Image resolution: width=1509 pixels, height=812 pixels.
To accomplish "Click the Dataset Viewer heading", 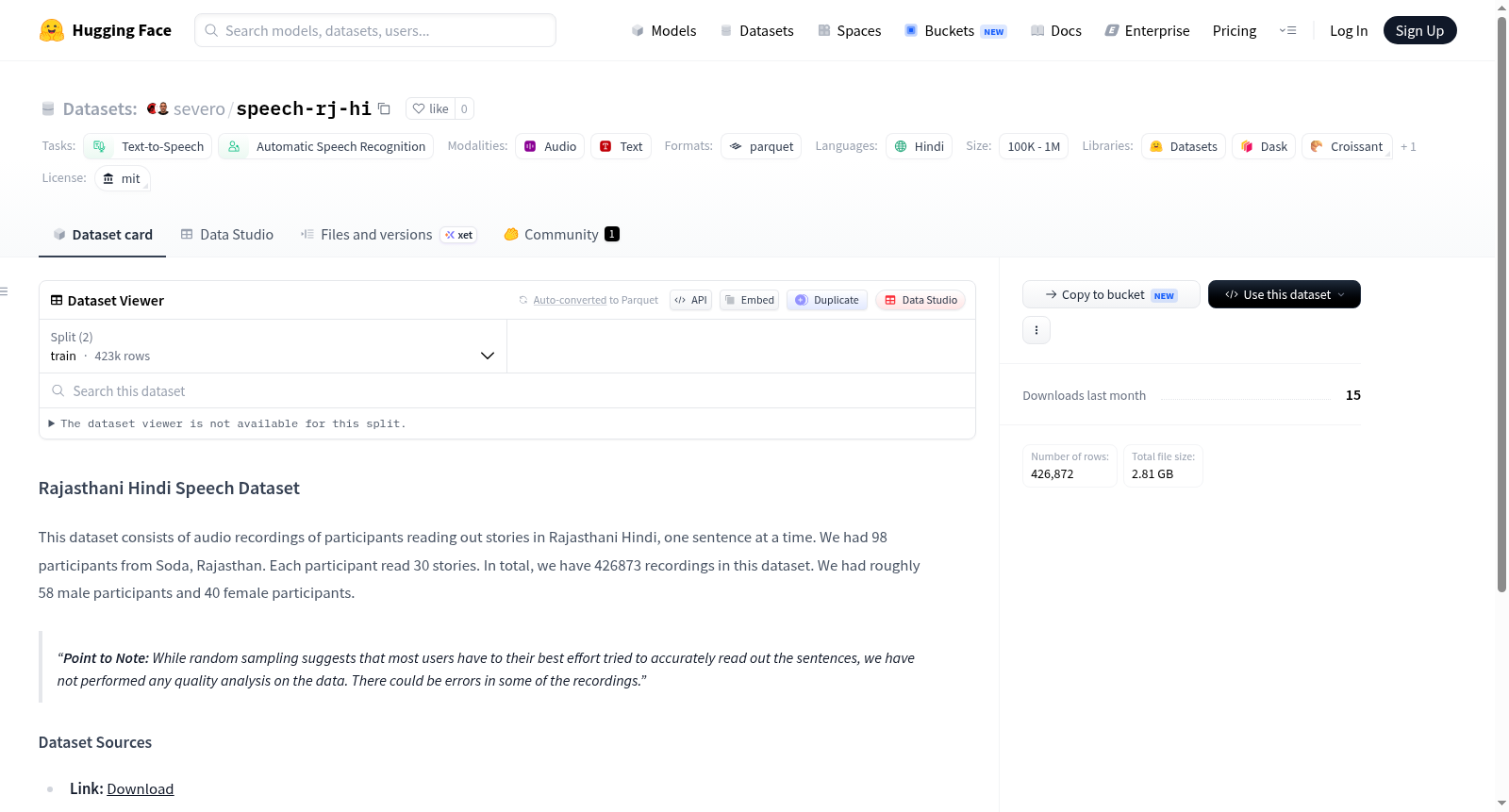I will tap(115, 300).
